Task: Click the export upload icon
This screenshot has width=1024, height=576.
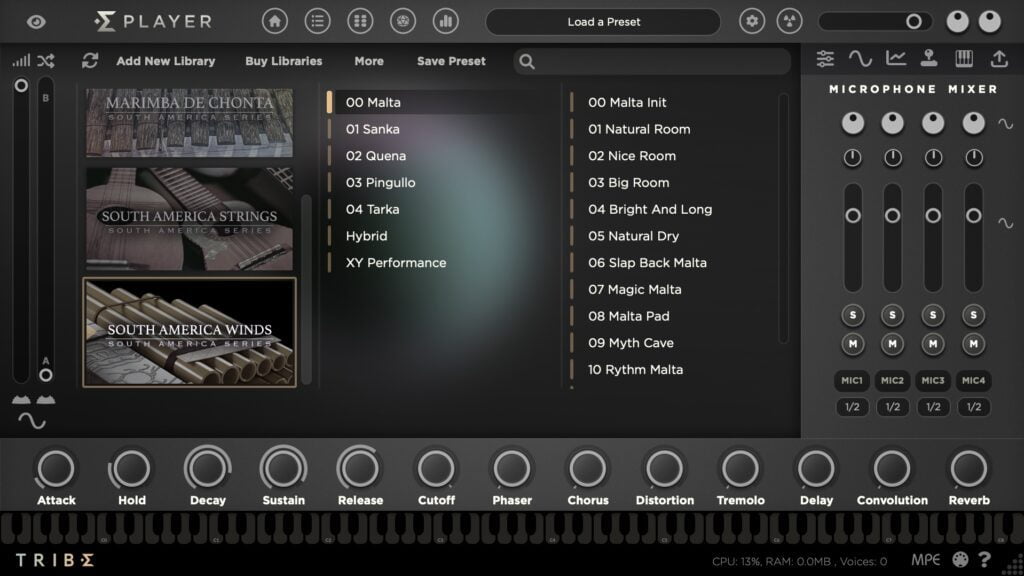Action: 999,59
